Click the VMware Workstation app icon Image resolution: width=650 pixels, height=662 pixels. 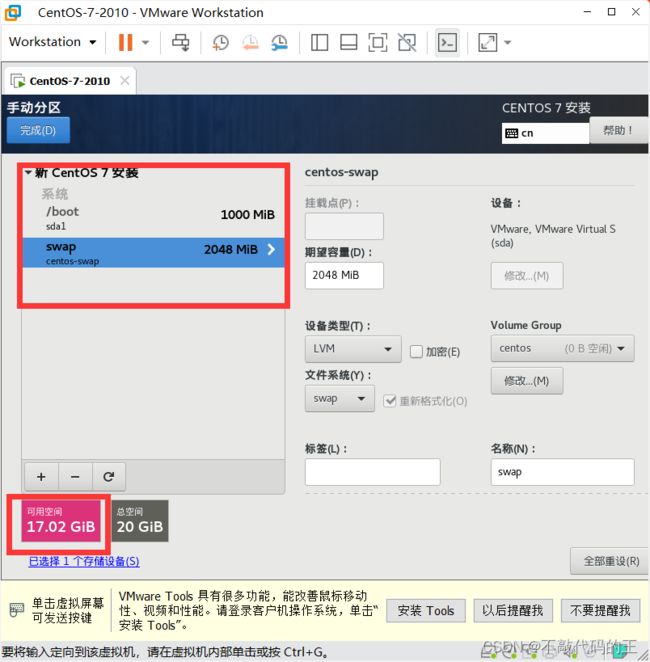pos(13,13)
